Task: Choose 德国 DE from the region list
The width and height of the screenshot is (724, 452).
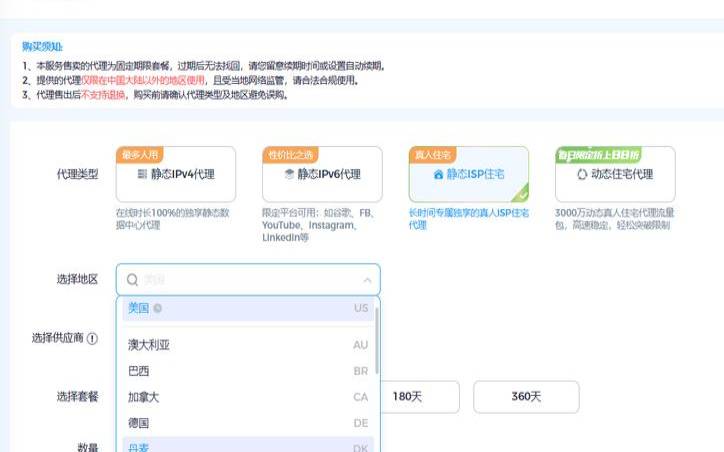Action: pos(248,423)
